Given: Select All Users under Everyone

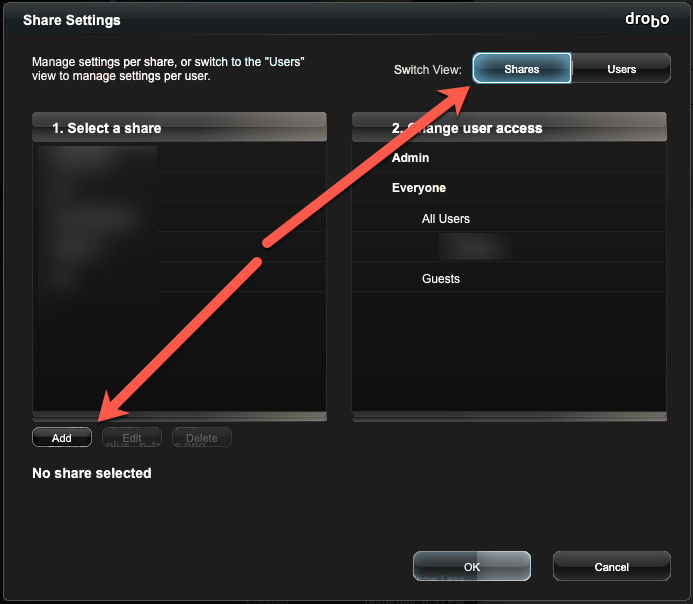Looking at the screenshot, I should (509, 218).
